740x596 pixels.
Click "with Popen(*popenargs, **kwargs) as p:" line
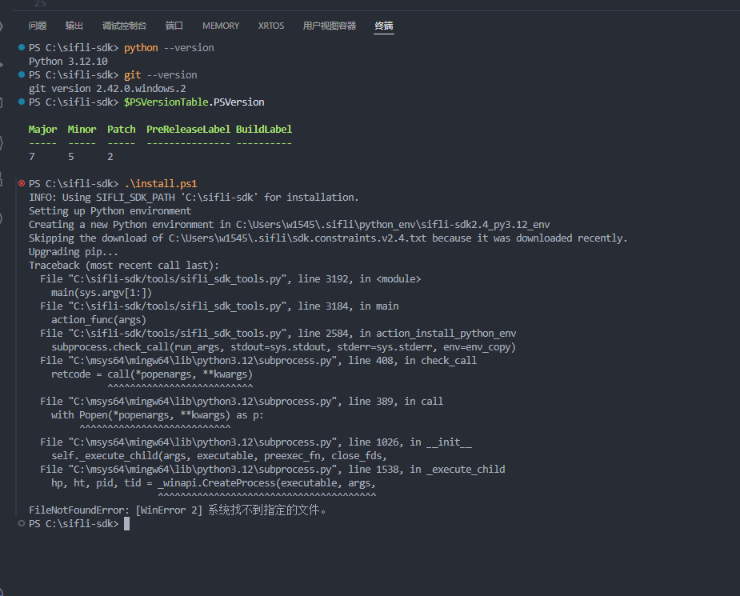[157, 415]
